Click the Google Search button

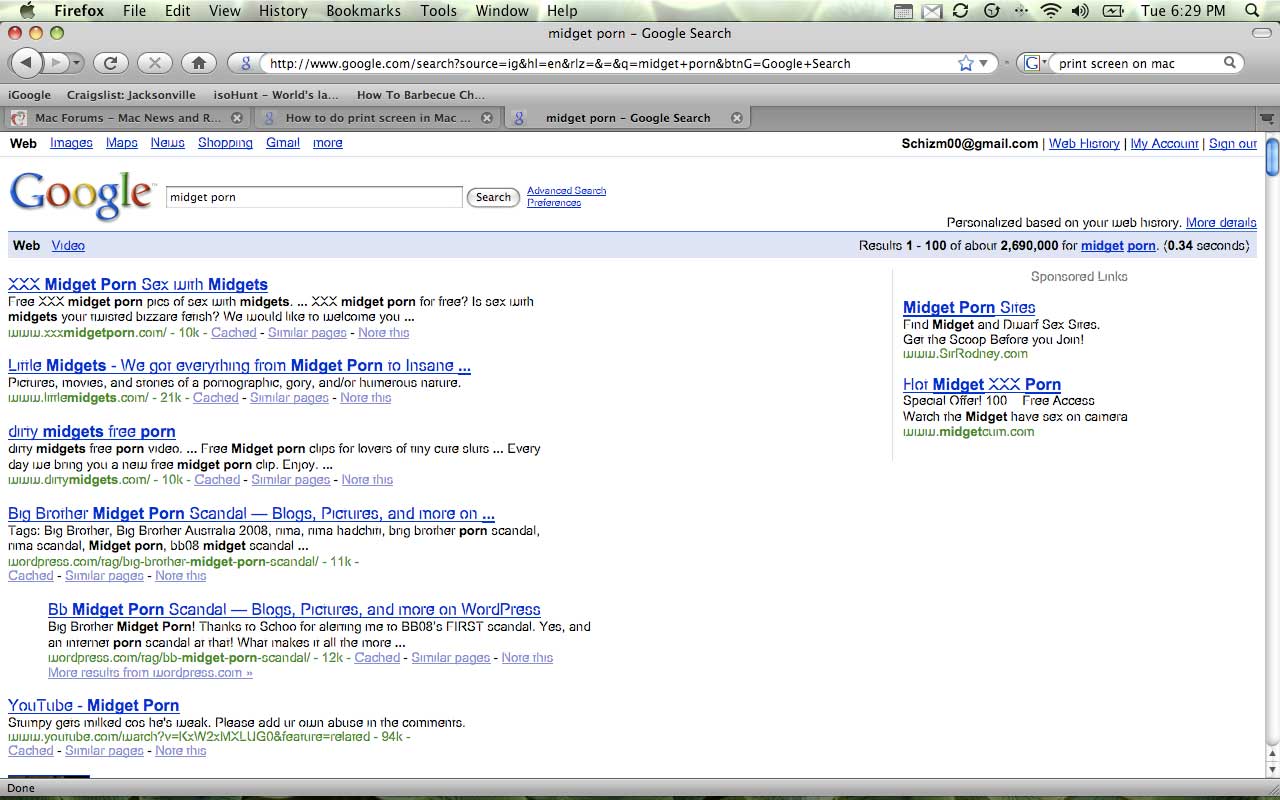coord(493,197)
